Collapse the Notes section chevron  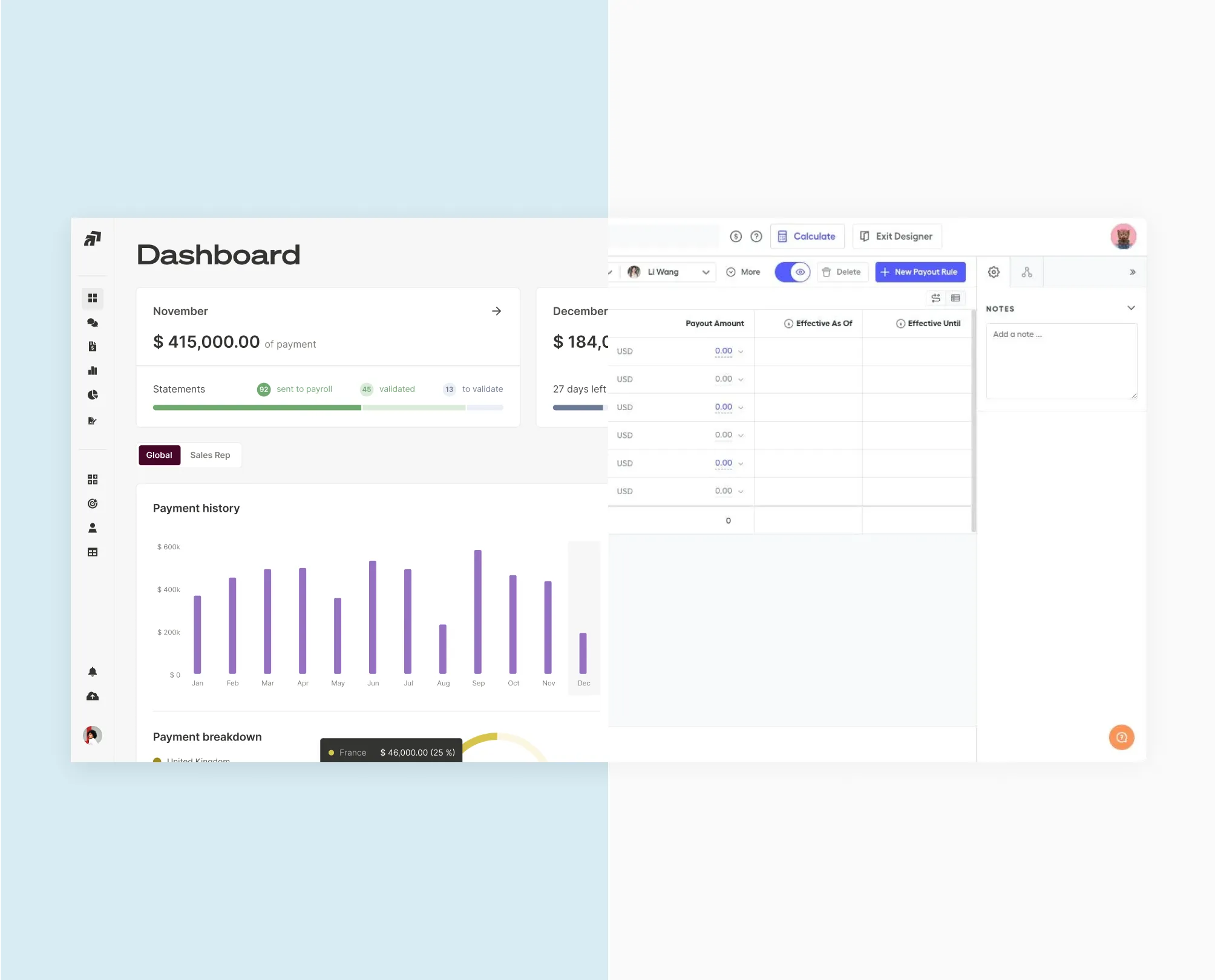coord(1131,308)
